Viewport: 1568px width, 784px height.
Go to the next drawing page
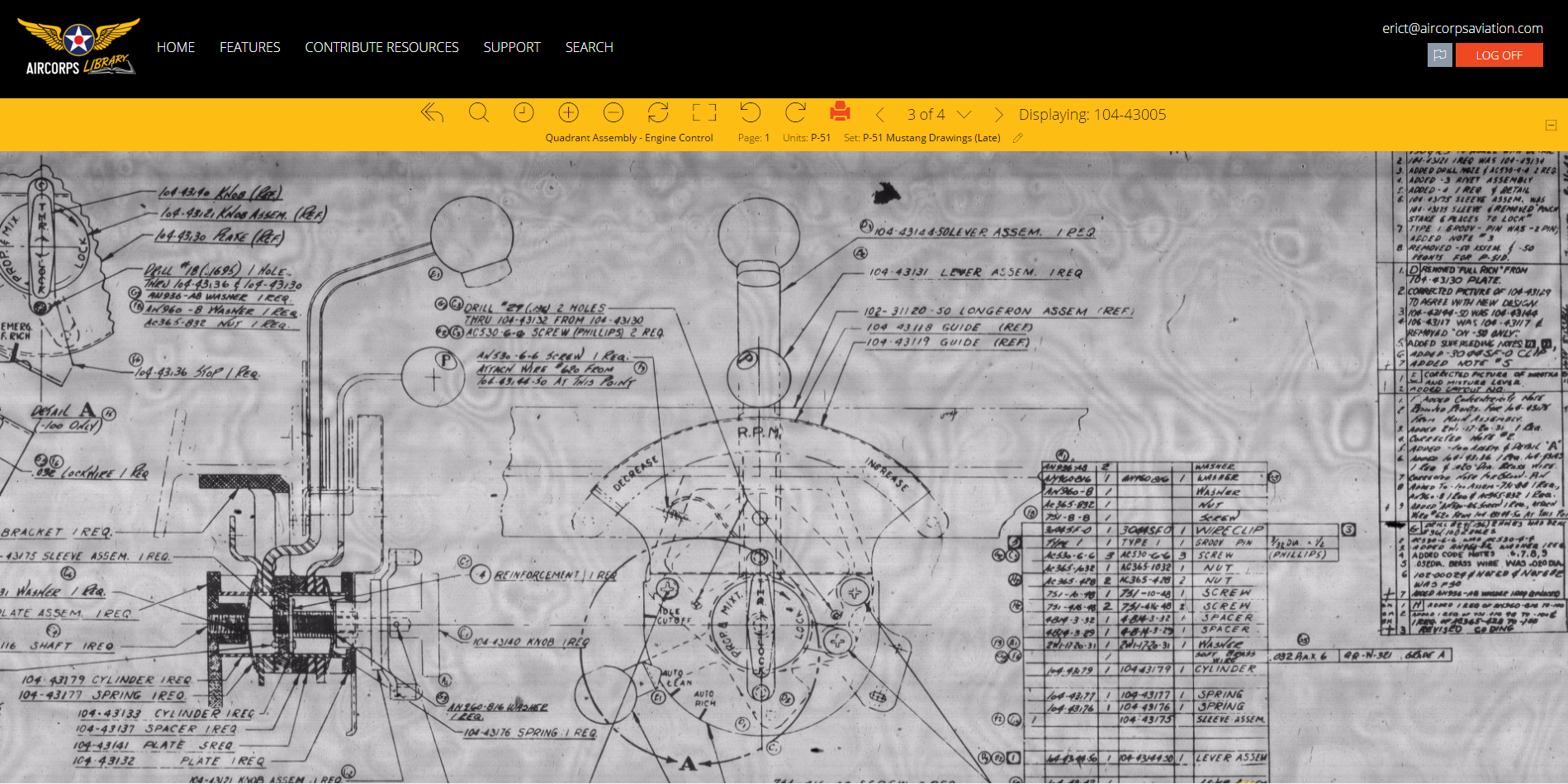pyautogui.click(x=998, y=115)
